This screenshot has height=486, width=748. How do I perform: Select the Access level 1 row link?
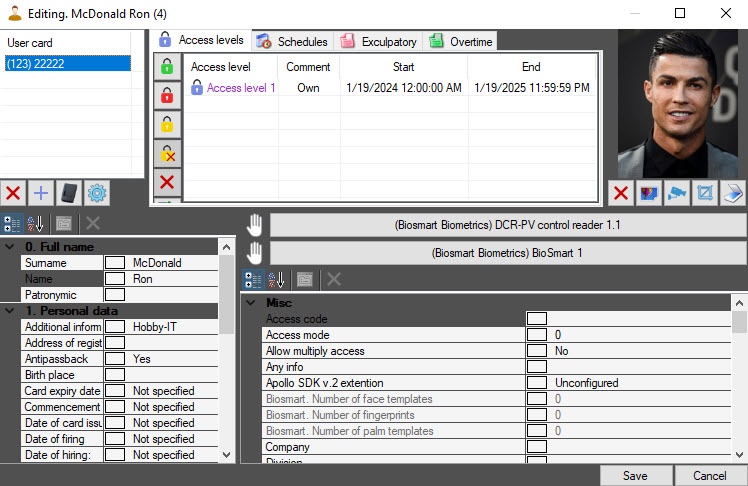pos(241,88)
